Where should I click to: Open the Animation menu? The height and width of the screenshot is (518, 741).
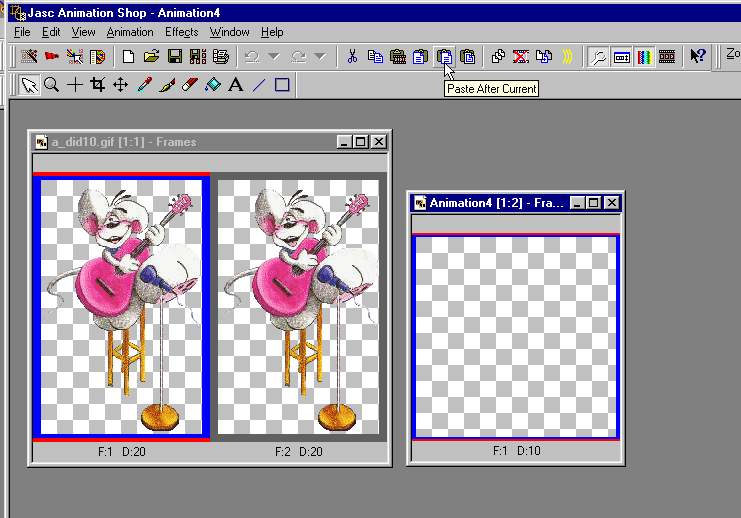(130, 32)
